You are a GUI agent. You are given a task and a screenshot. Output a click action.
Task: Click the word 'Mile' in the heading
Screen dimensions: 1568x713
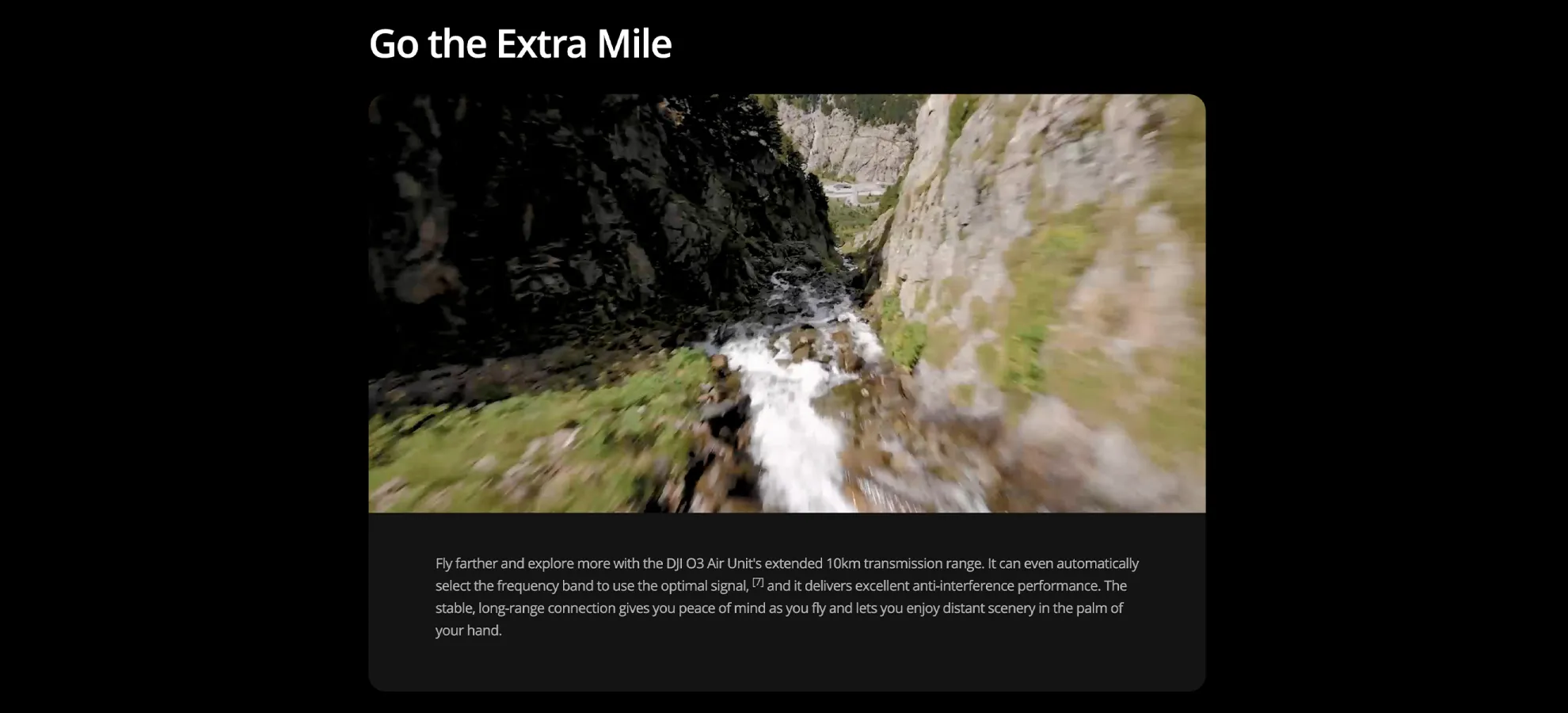pos(634,44)
